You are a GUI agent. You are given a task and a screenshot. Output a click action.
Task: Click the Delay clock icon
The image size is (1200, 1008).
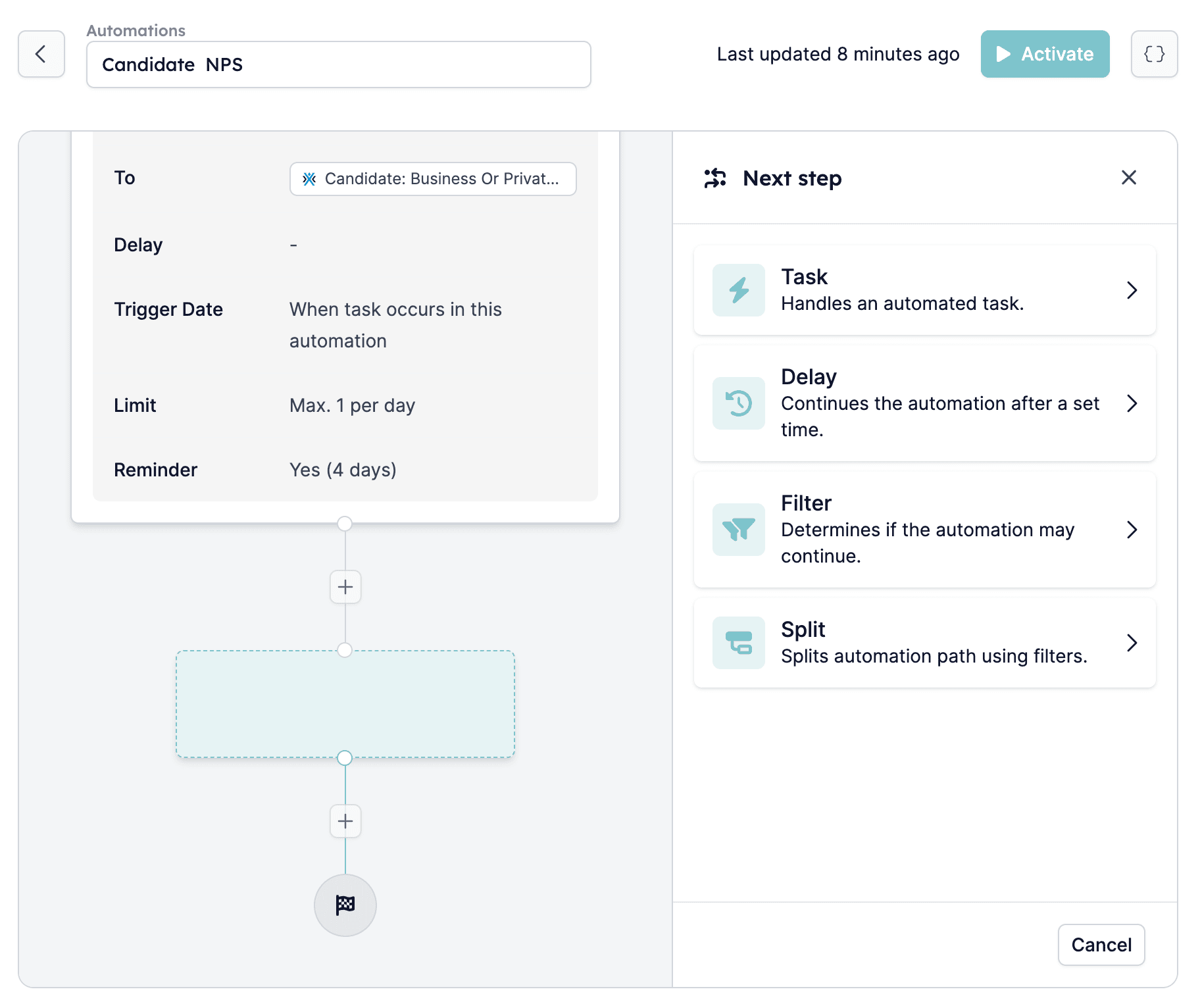pos(739,403)
